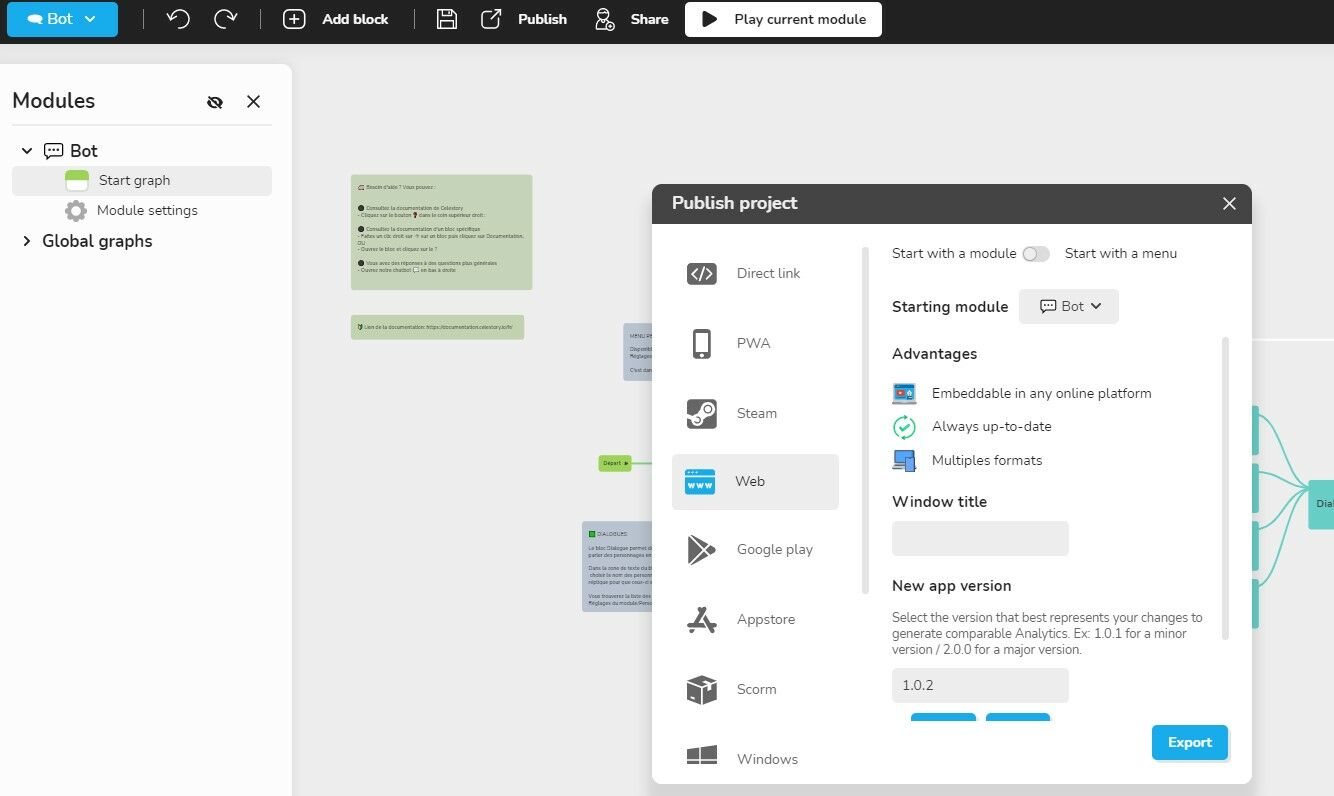The image size is (1334, 796).
Task: Click 'Multiples formats' text
Action: click(x=987, y=461)
